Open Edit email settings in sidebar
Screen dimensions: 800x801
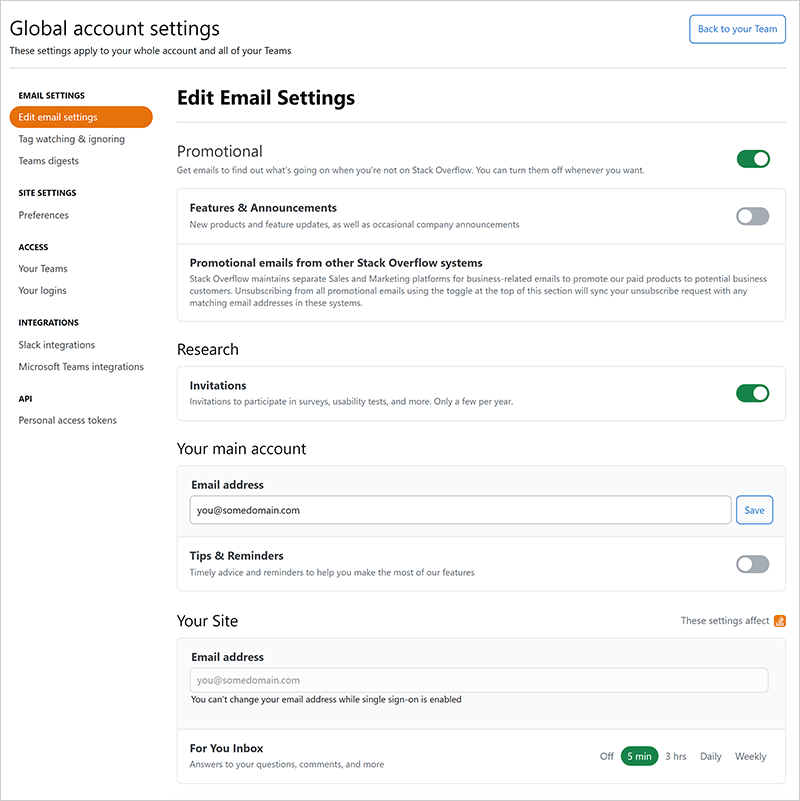click(81, 117)
